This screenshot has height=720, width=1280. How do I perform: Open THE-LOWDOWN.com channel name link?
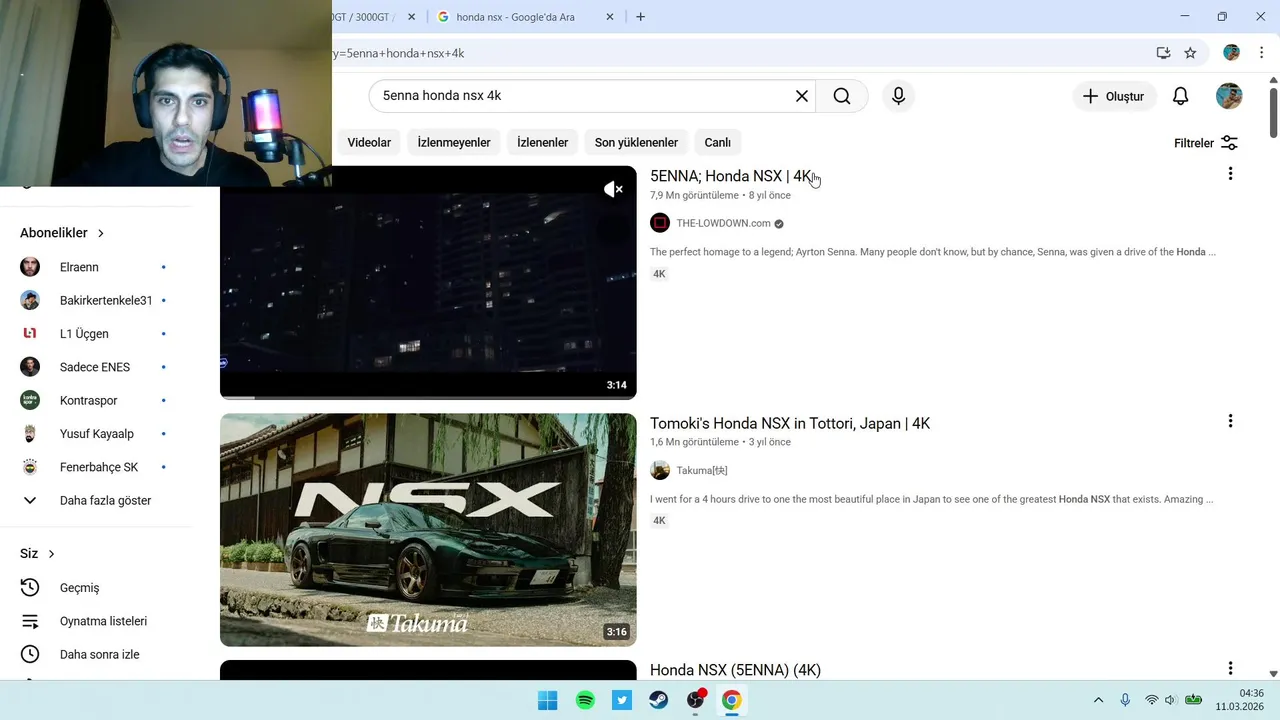pyautogui.click(x=723, y=223)
